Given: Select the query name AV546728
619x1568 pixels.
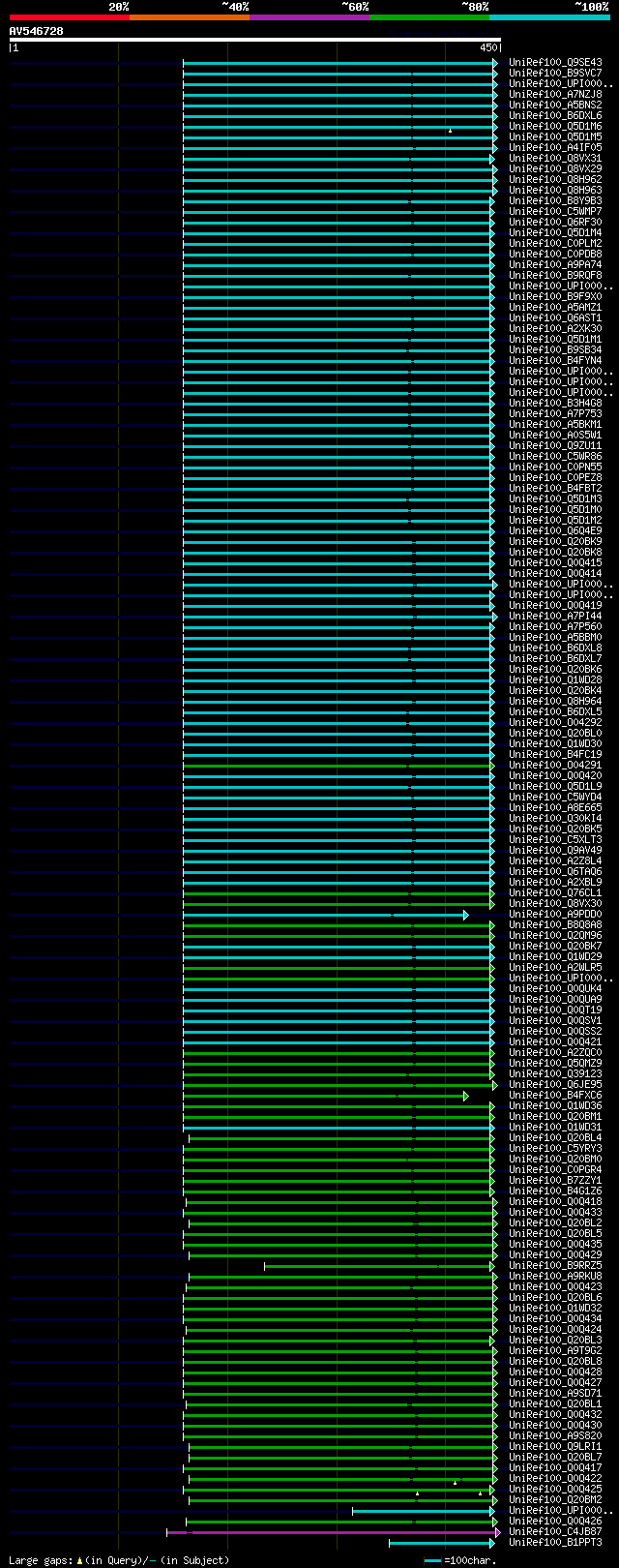Looking at the screenshot, I should (37, 31).
